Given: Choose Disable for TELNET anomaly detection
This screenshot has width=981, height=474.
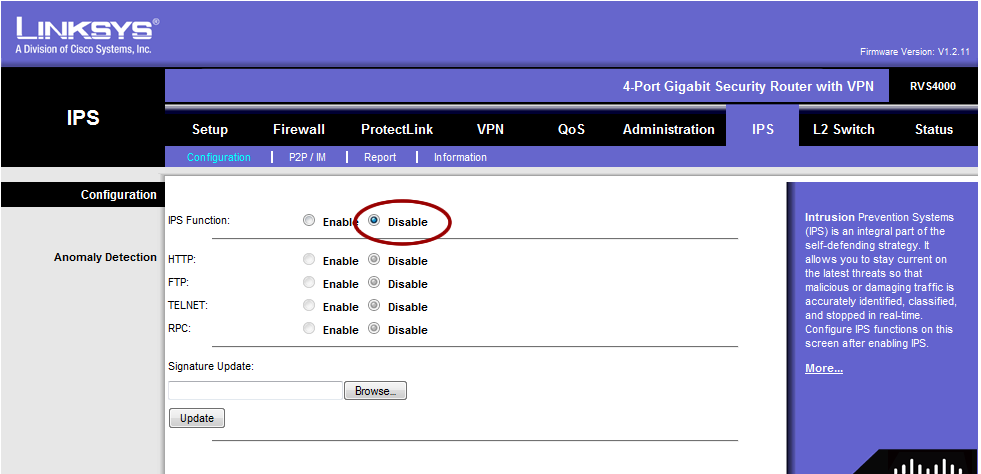Looking at the screenshot, I should click(374, 306).
